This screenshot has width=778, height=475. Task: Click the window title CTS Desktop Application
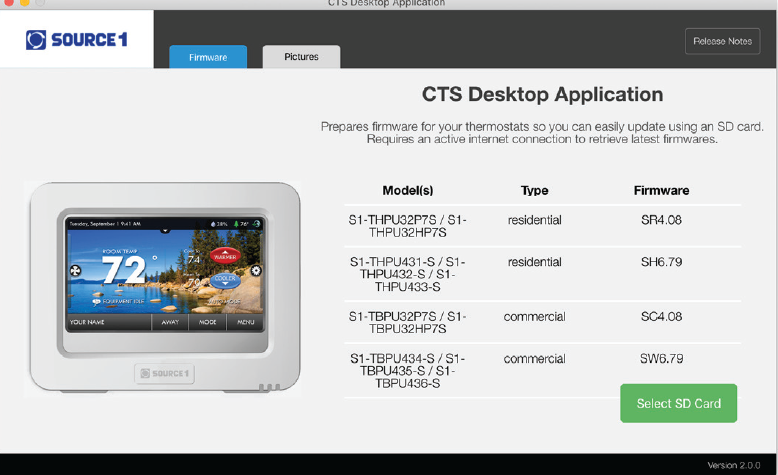click(387, 3)
